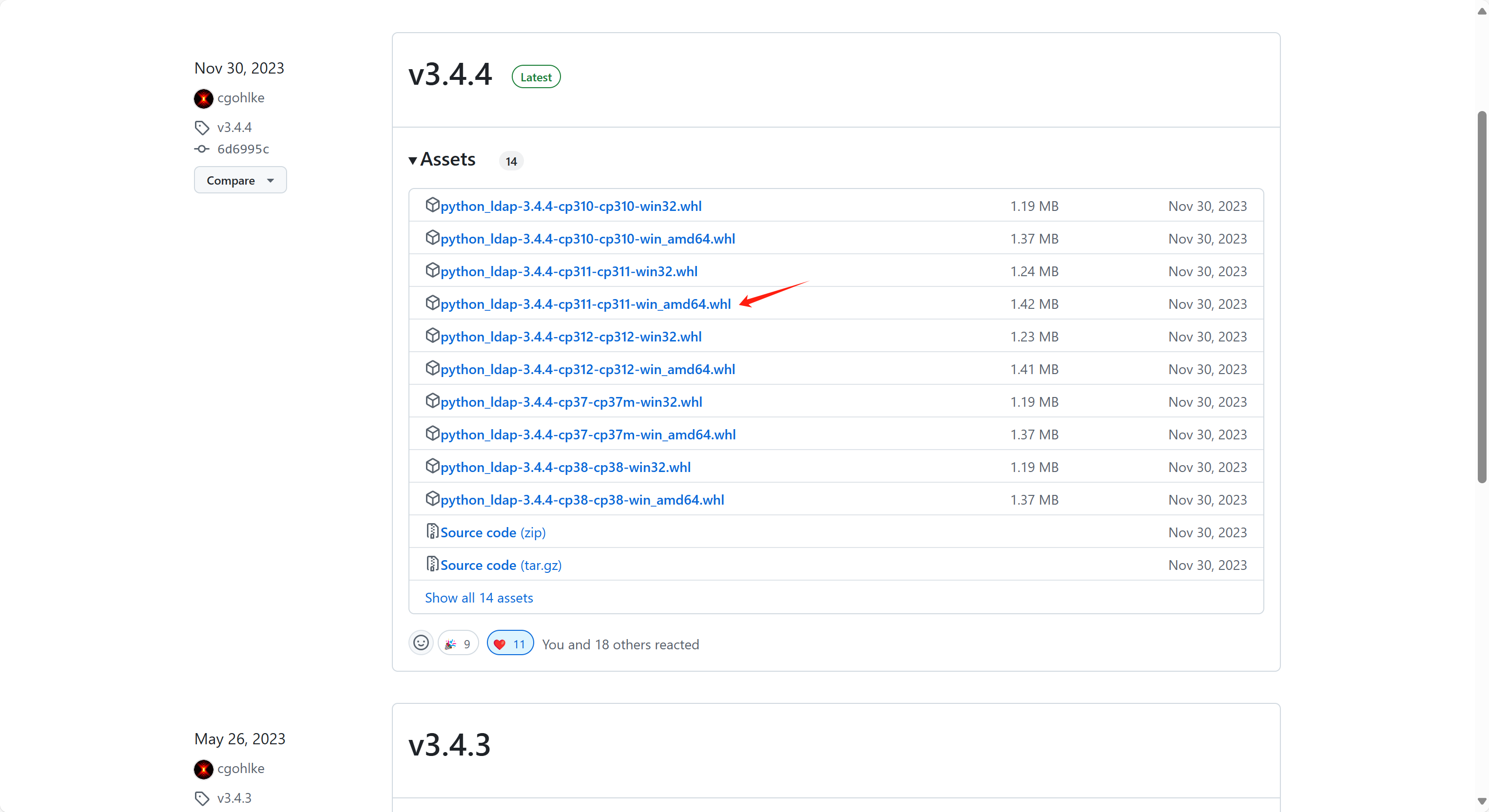1489x812 pixels.
Task: Open commit 6d6995c
Action: [x=243, y=149]
